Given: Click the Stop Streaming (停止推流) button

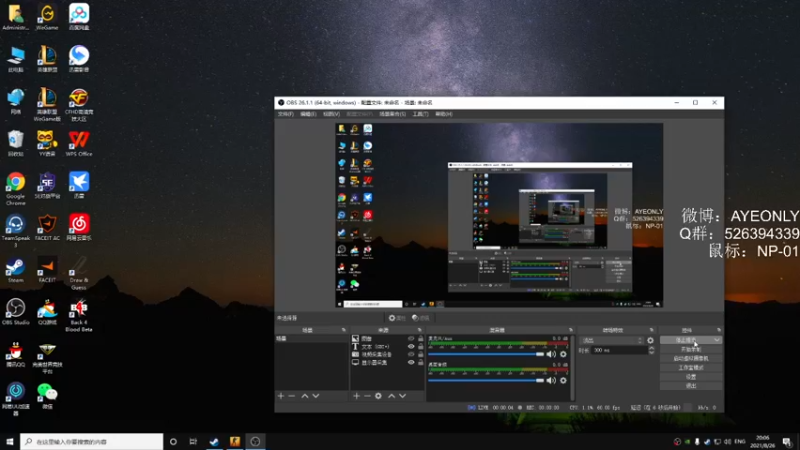Looking at the screenshot, I should click(x=686, y=340).
